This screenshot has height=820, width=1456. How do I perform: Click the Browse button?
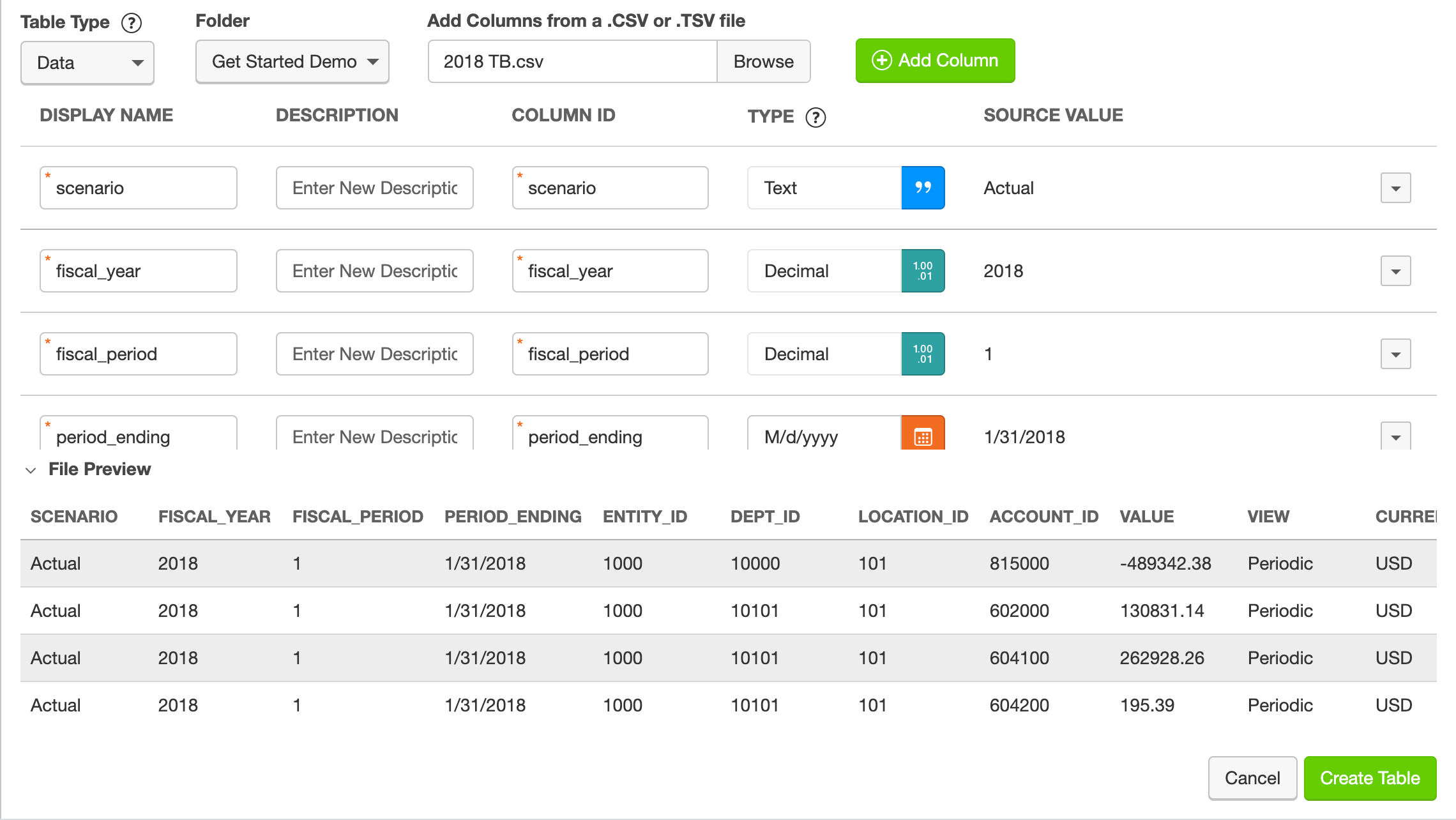764,61
